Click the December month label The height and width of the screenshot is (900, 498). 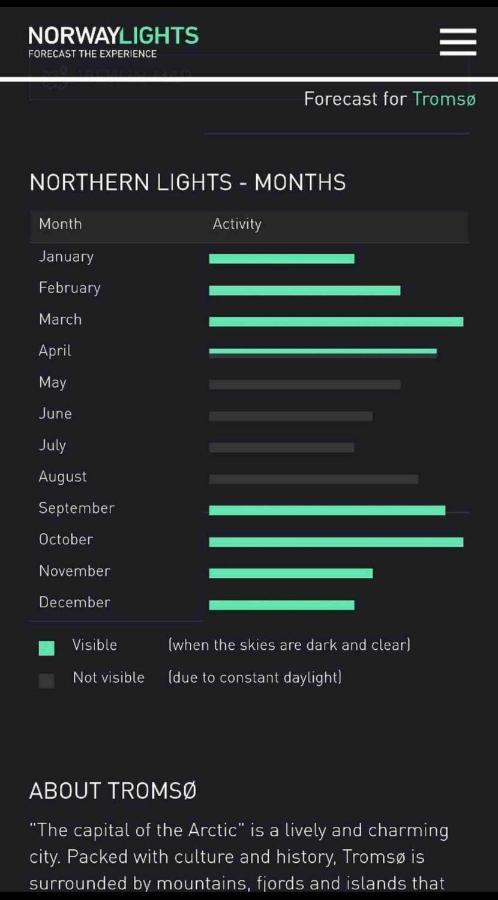[x=74, y=602]
